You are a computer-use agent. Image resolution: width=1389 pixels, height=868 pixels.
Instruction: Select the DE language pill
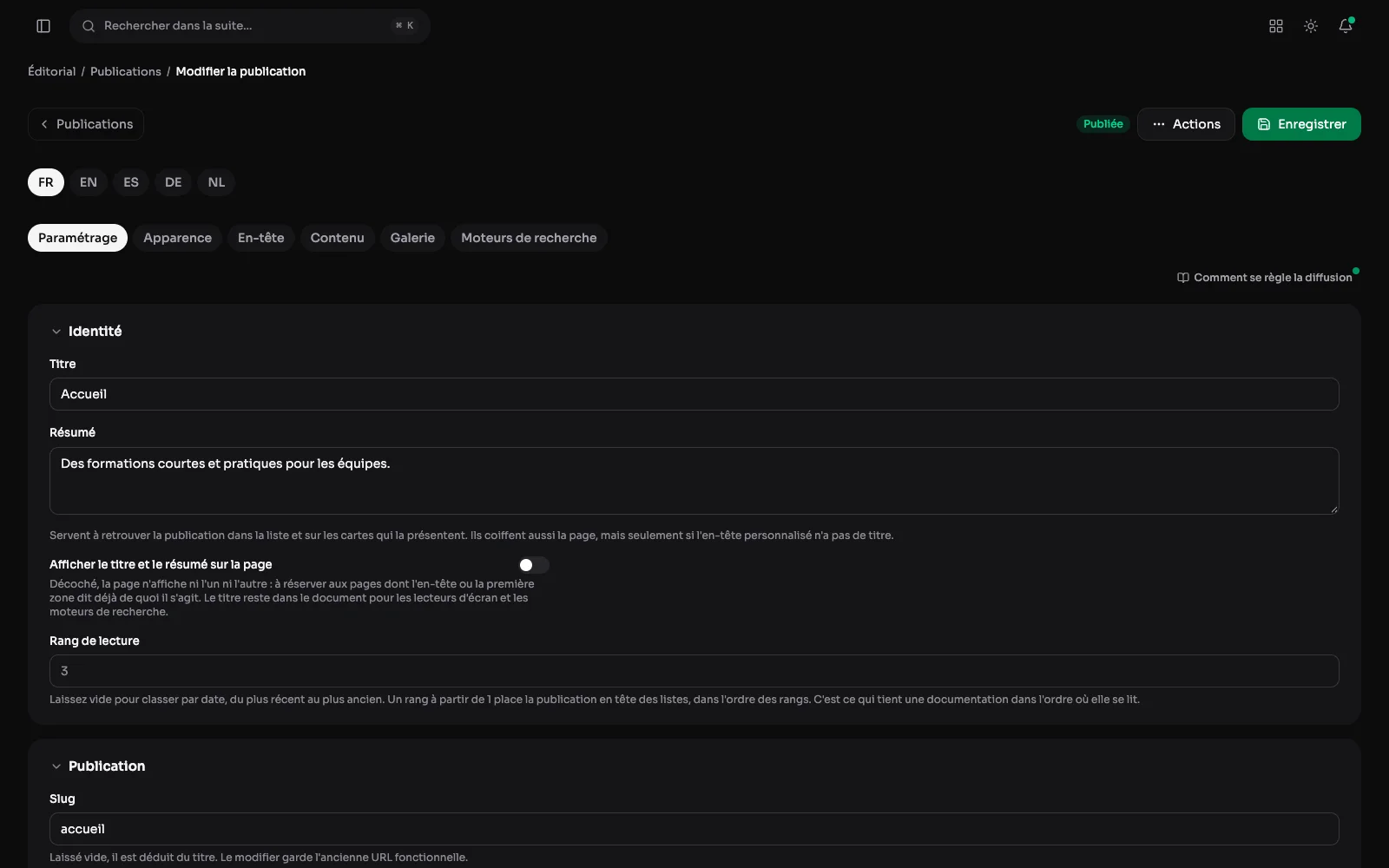pyautogui.click(x=174, y=182)
